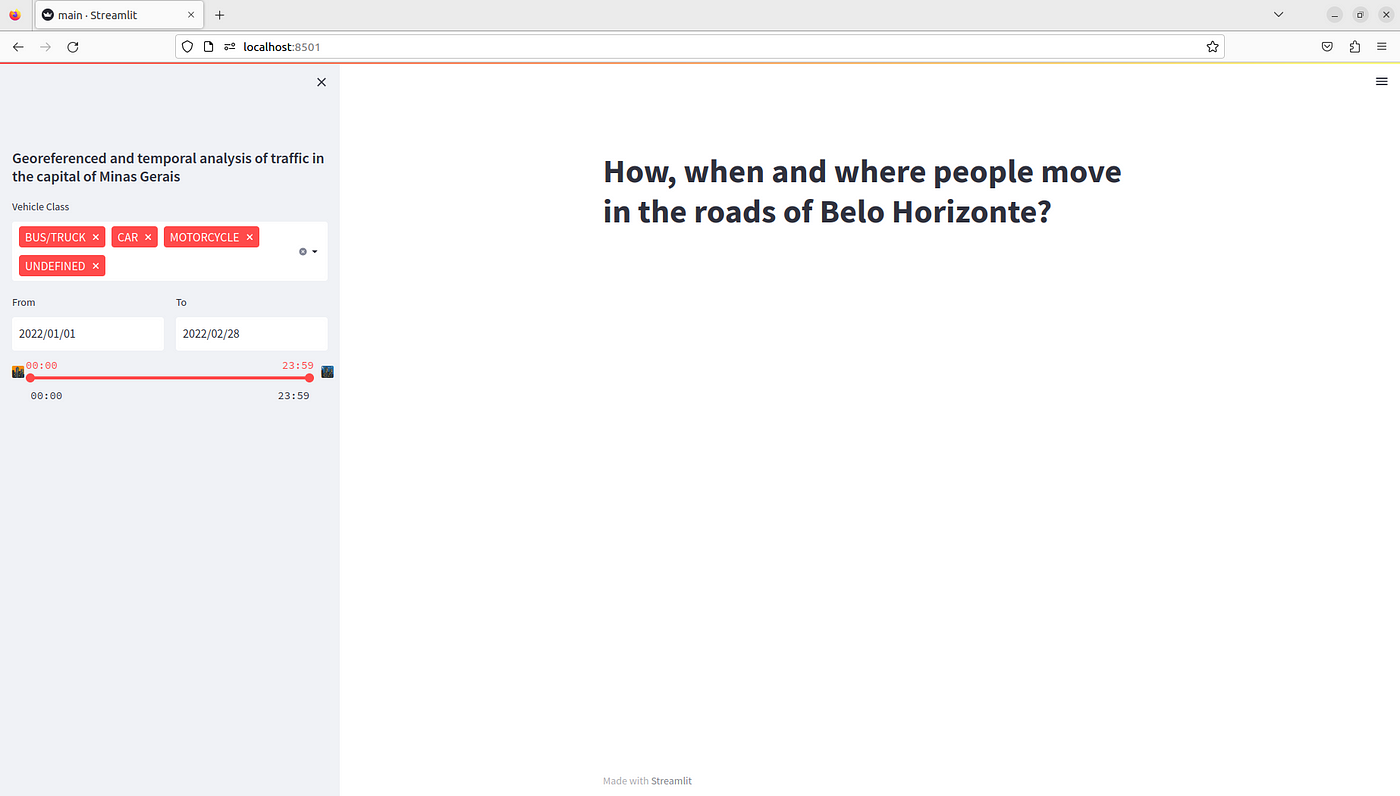Open the list all tabs dropdown
The image size is (1400, 796).
1278,15
